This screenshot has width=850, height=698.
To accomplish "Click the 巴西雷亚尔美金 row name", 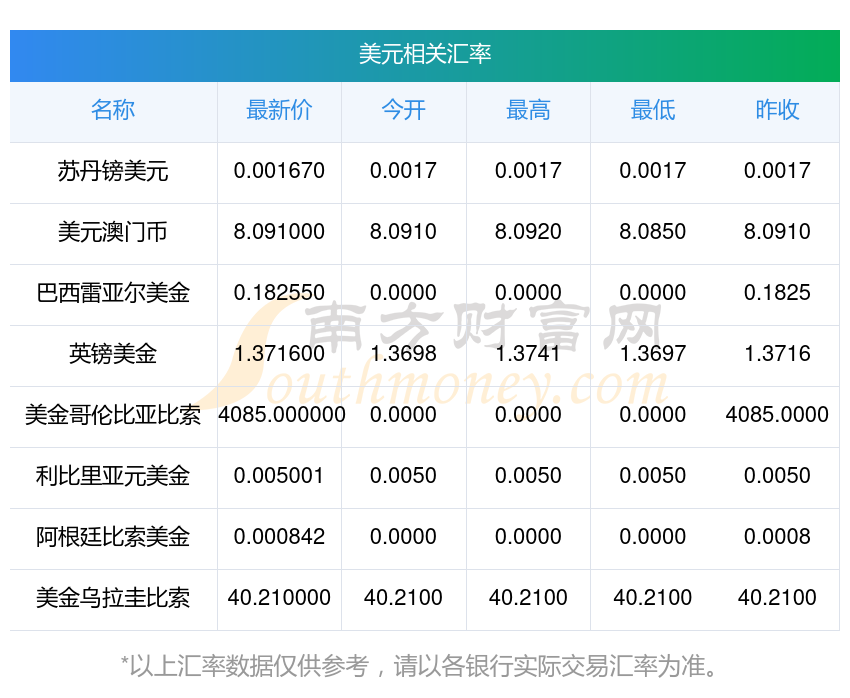I will [113, 293].
